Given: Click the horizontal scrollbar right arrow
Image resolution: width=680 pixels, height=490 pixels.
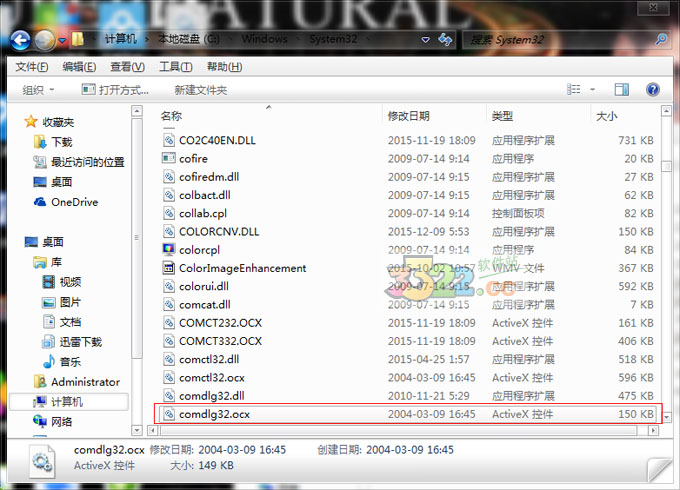Looking at the screenshot, I should pos(654,431).
